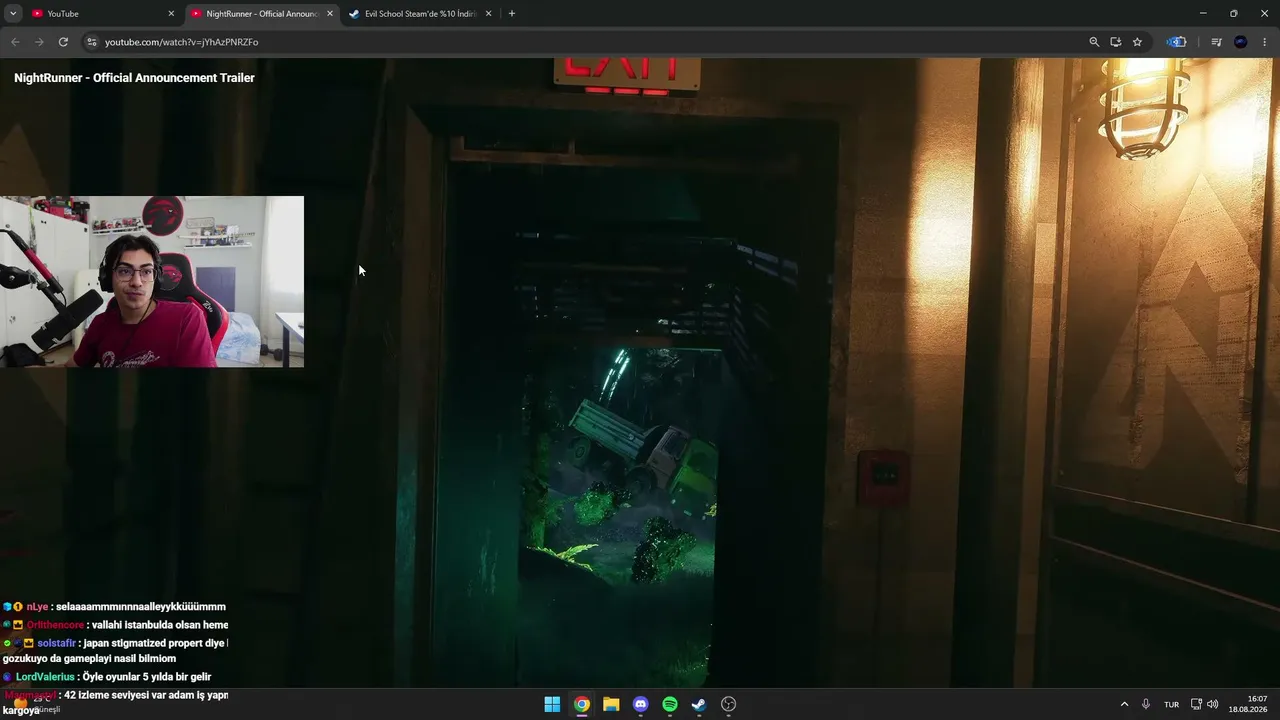Click the trailer video frame
Viewport: 1280px width, 720px height.
640,372
